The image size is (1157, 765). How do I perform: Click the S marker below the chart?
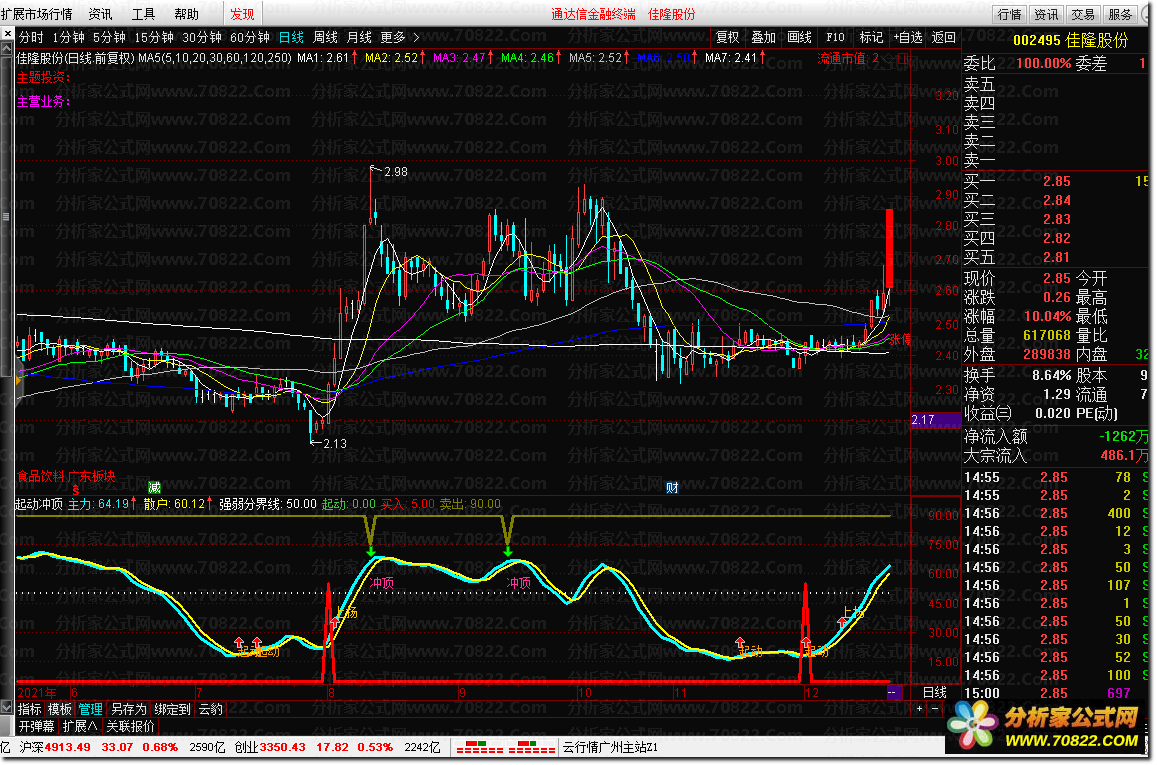click(x=75, y=490)
